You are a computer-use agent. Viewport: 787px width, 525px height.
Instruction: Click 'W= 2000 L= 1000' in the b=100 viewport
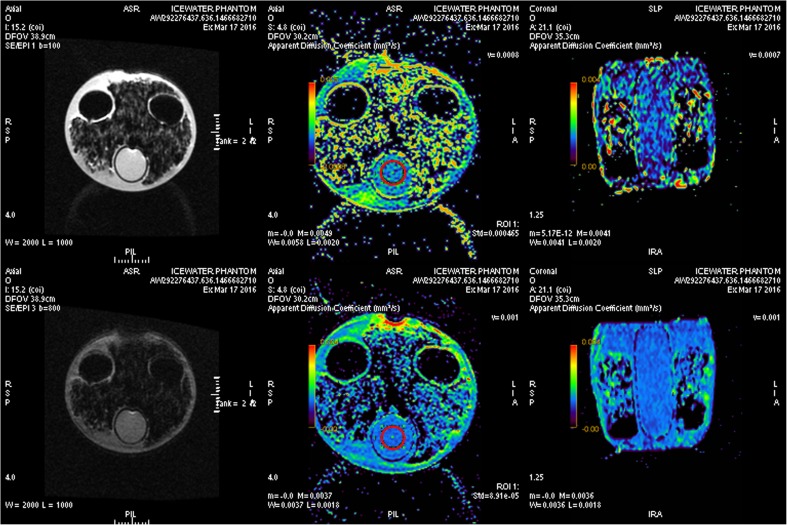(x=39, y=242)
